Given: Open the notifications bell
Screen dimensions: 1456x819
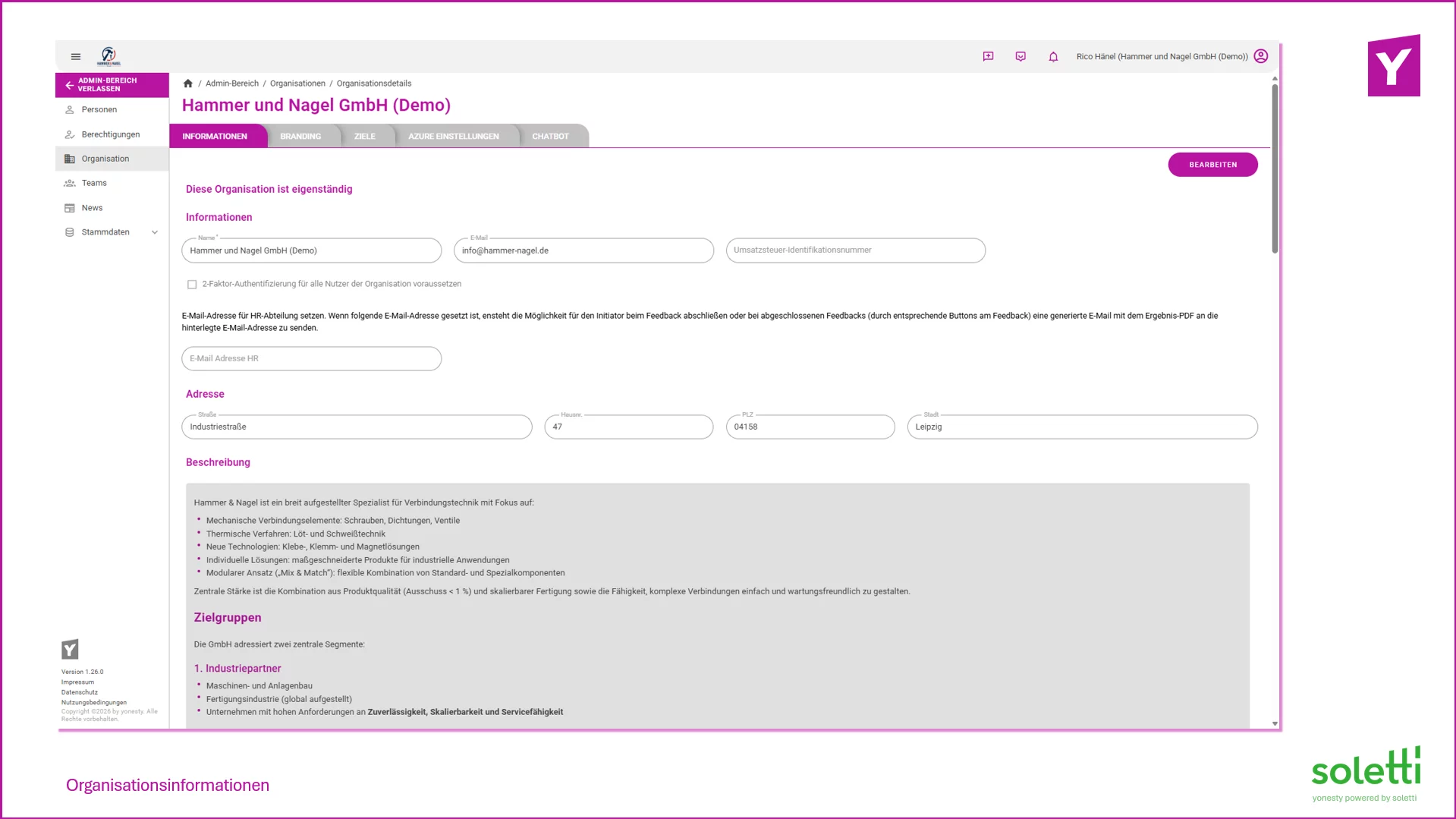Looking at the screenshot, I should 1053,56.
